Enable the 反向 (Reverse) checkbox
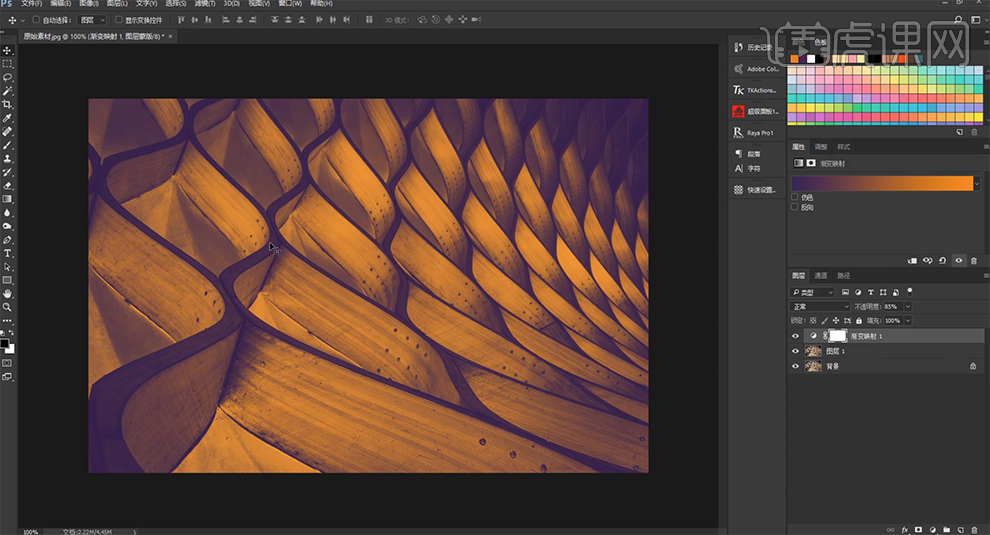 pos(795,207)
